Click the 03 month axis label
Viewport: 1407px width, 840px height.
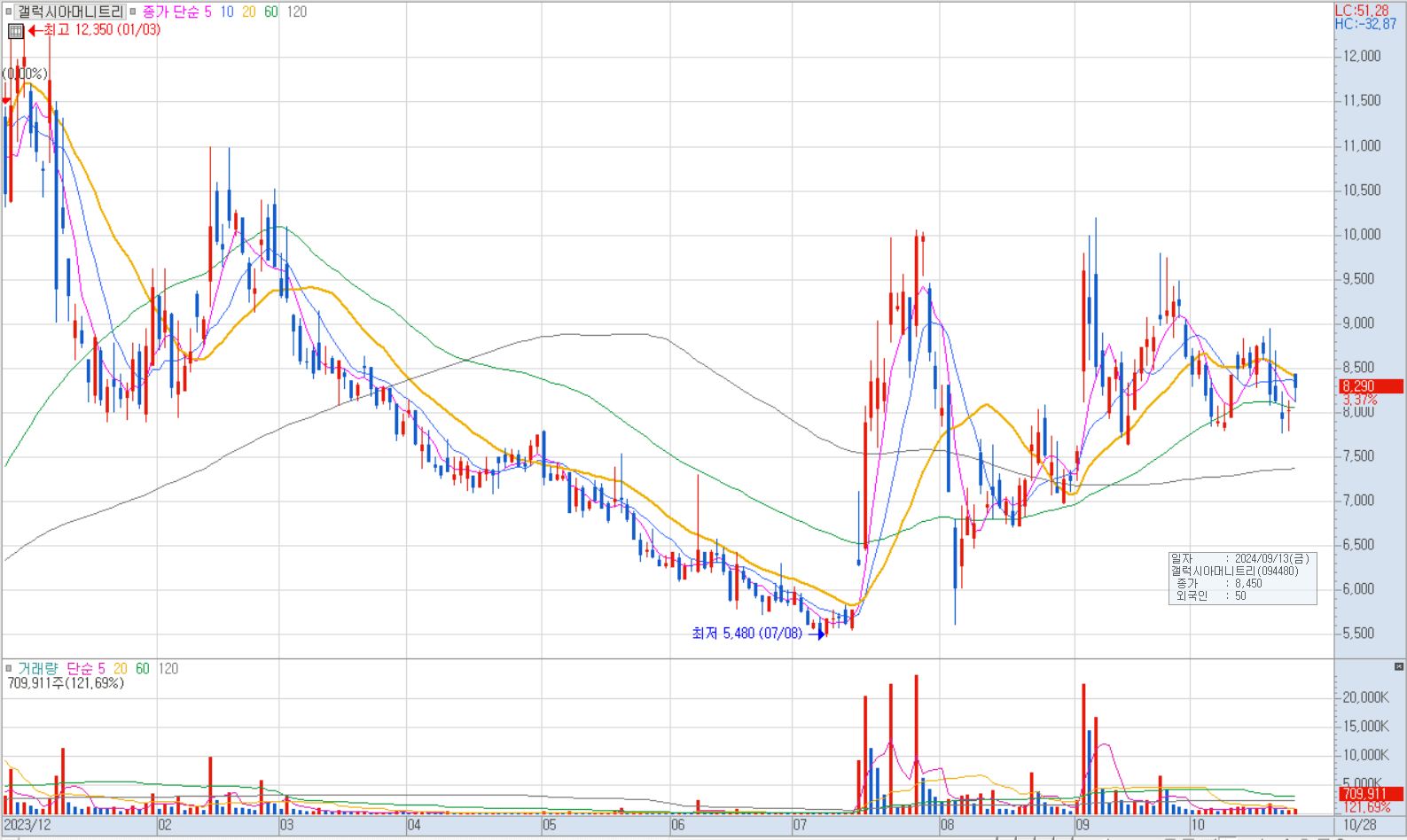286,825
